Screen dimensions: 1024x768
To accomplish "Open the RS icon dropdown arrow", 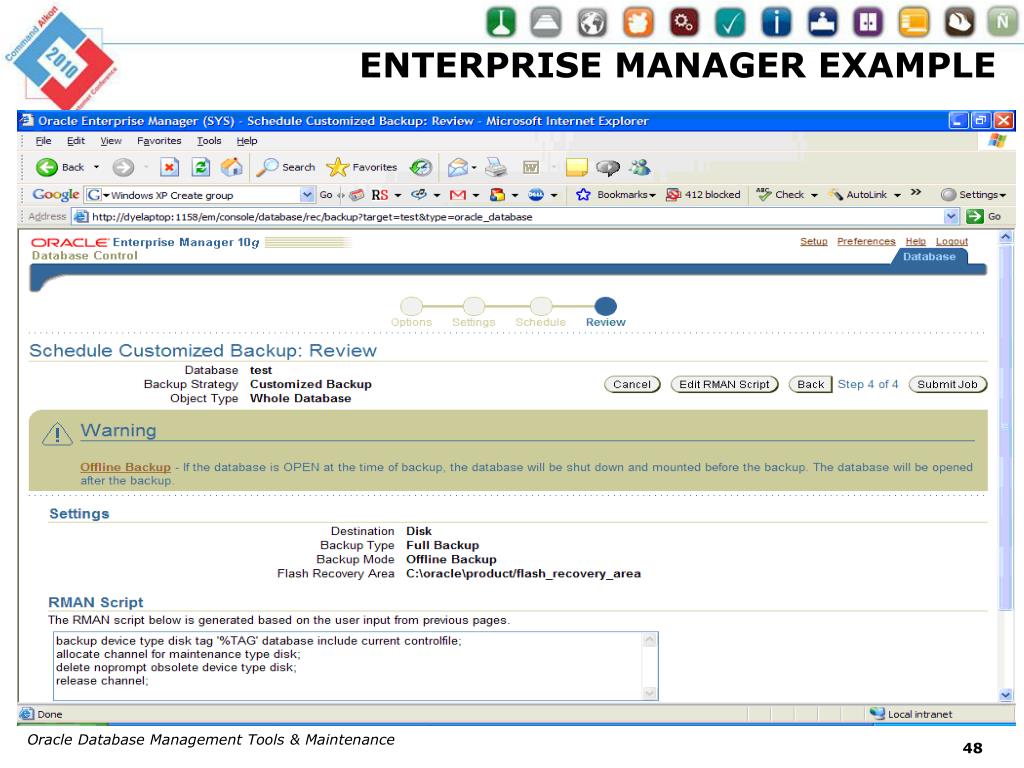I will [x=398, y=195].
